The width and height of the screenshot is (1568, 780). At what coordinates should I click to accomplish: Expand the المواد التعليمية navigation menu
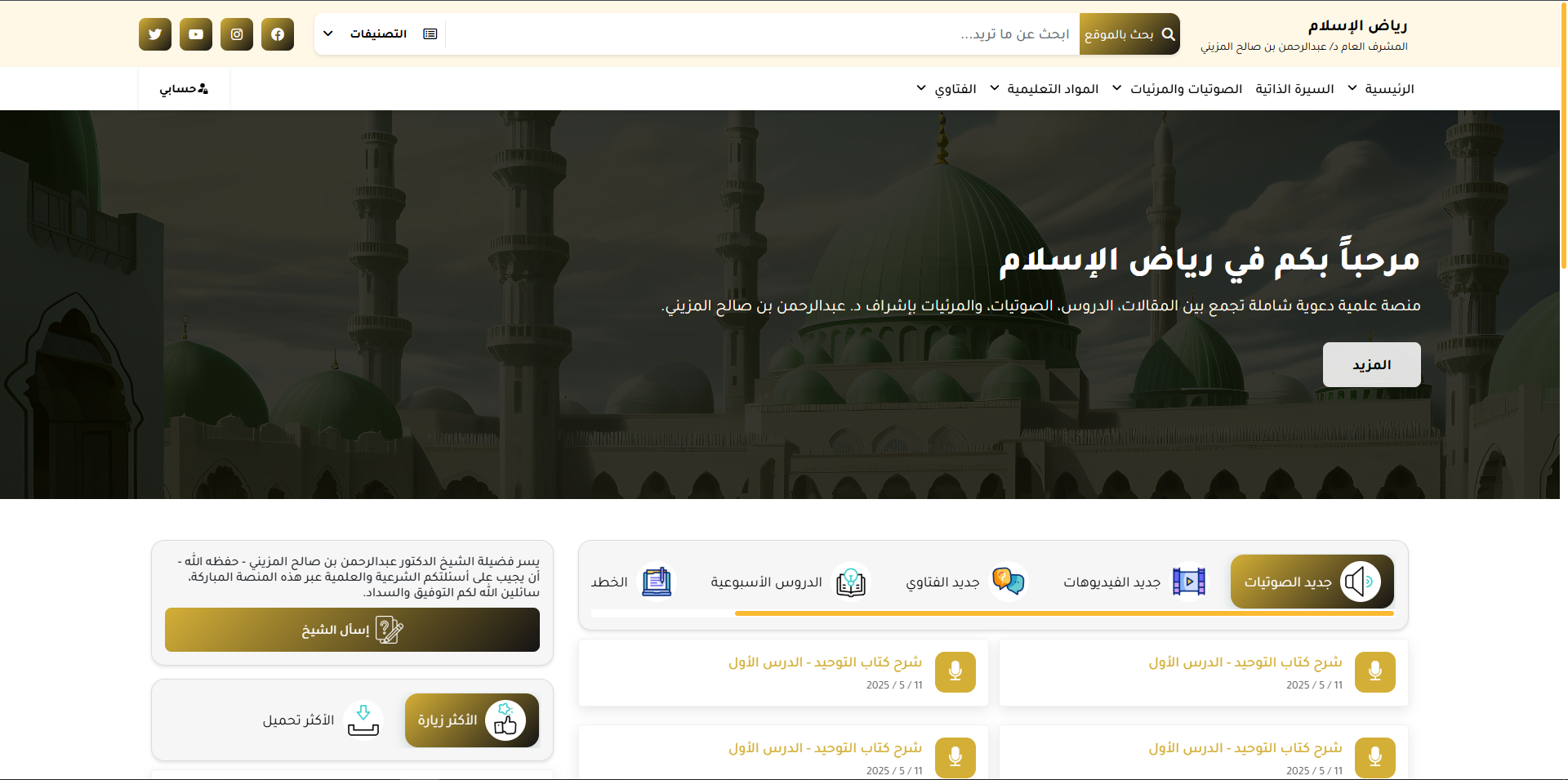[1044, 88]
